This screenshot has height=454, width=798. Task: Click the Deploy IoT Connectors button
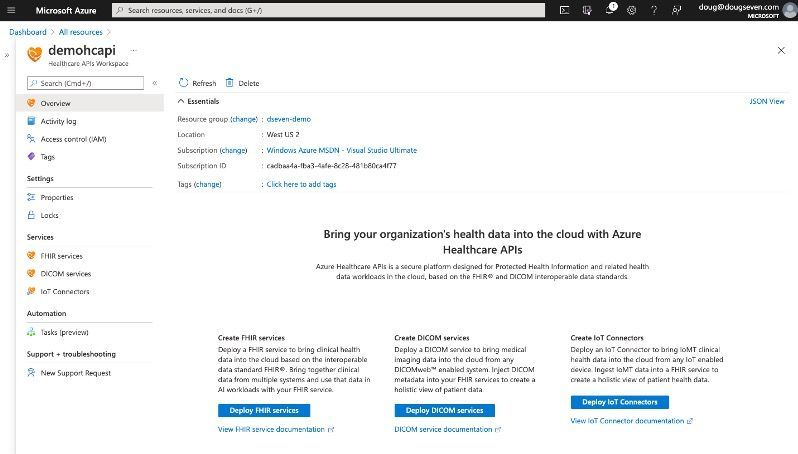point(619,402)
